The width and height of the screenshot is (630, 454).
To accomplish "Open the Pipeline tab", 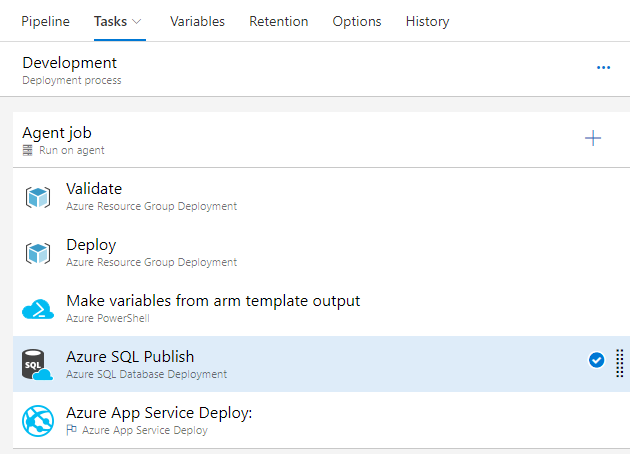I will coord(45,21).
